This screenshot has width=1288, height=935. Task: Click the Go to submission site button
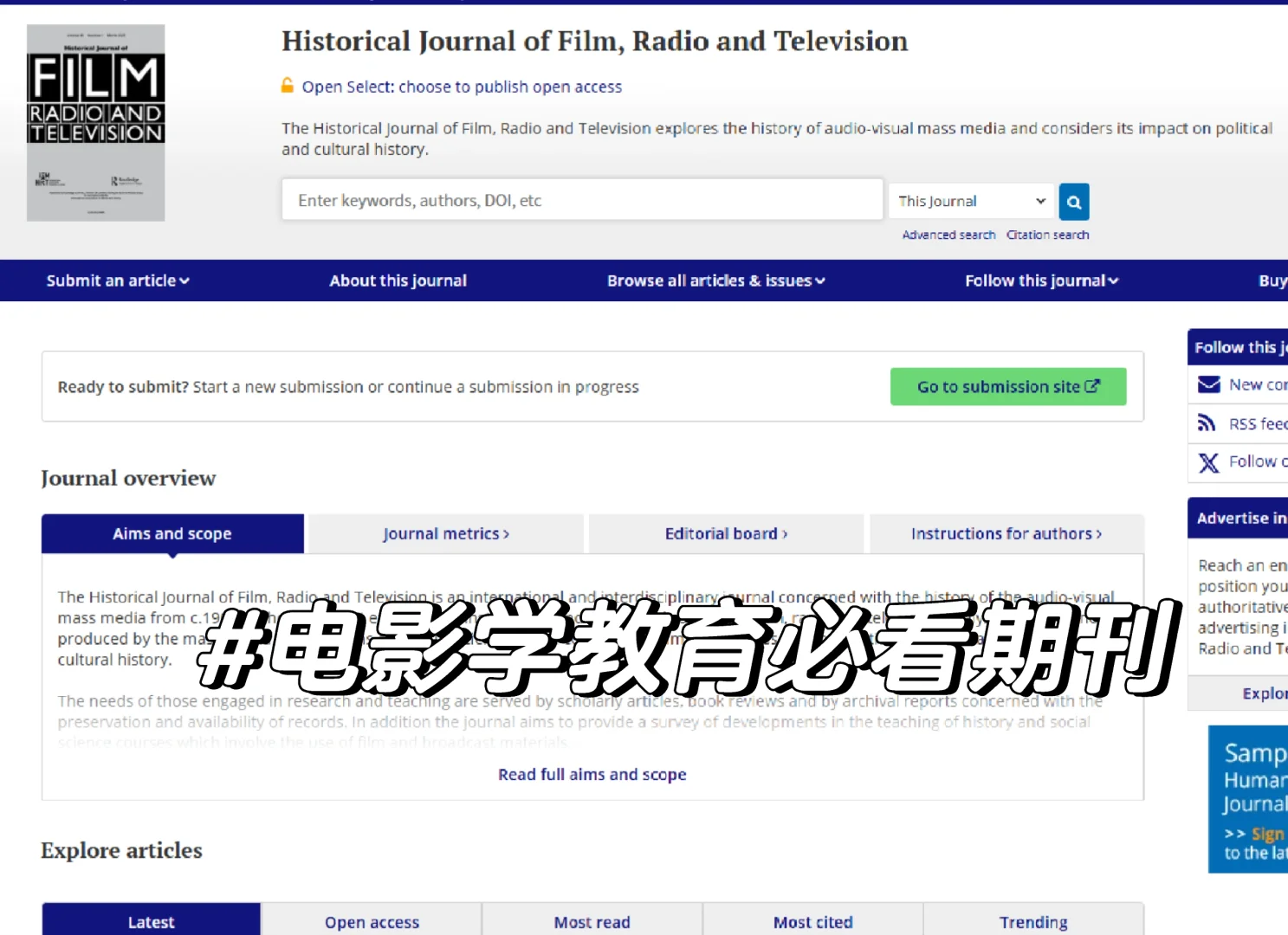[1007, 386]
